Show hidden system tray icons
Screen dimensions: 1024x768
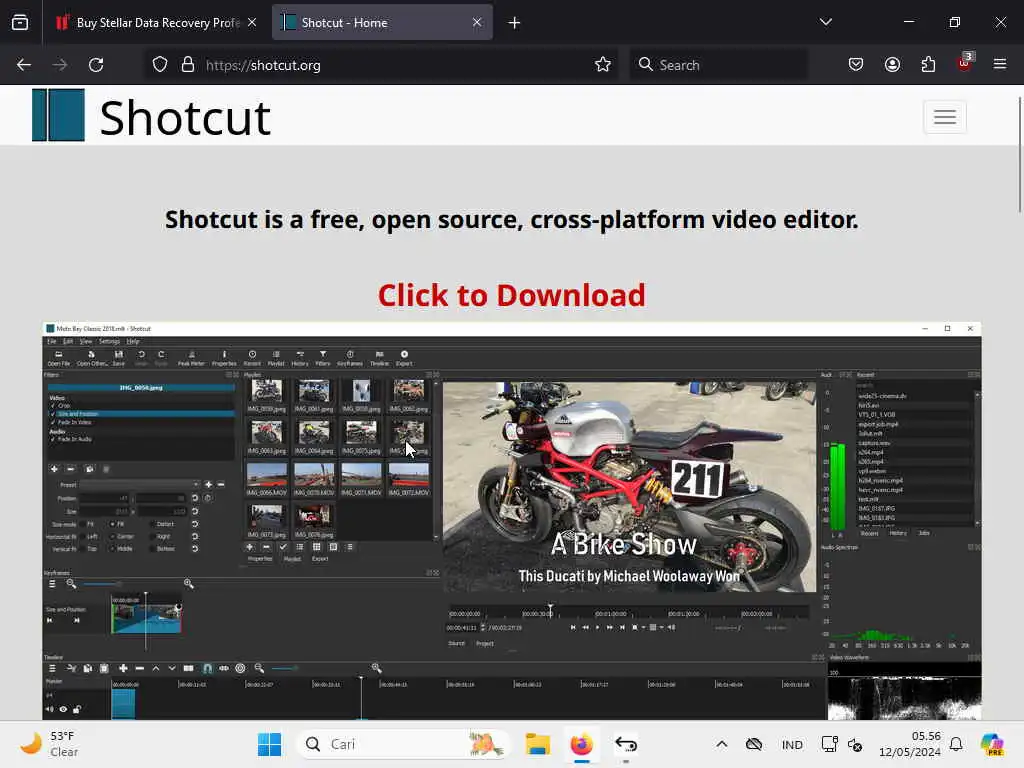point(722,744)
